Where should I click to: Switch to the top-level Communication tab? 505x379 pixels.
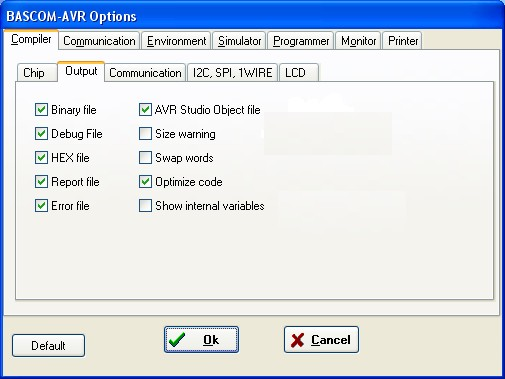click(99, 41)
